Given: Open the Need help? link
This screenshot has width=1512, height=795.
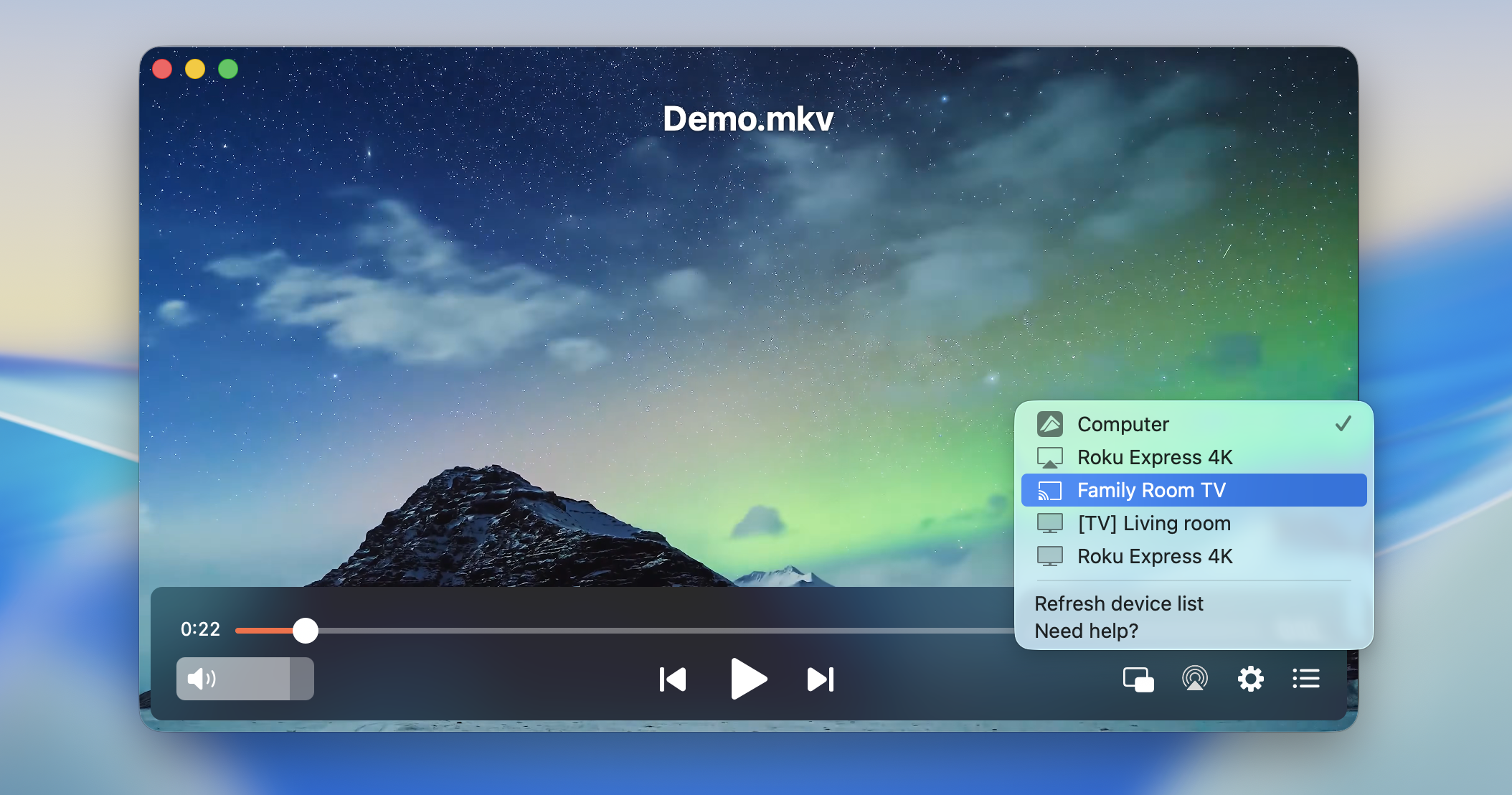Looking at the screenshot, I should (x=1086, y=631).
